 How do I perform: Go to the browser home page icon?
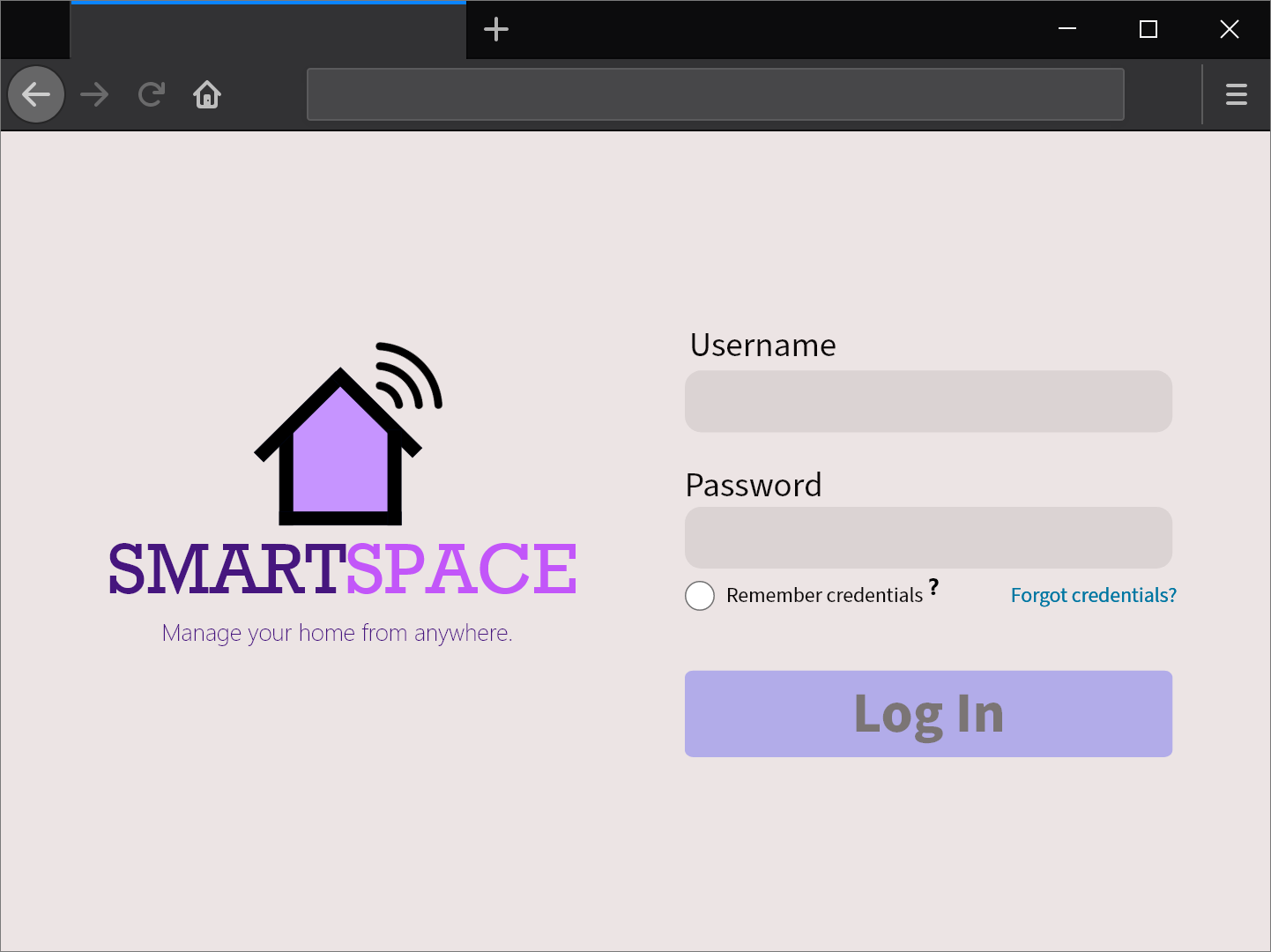207,94
